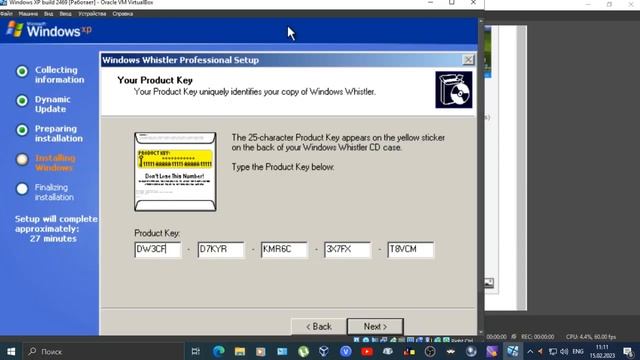Click the first Product Key field DW3CF

pyautogui.click(x=158, y=249)
